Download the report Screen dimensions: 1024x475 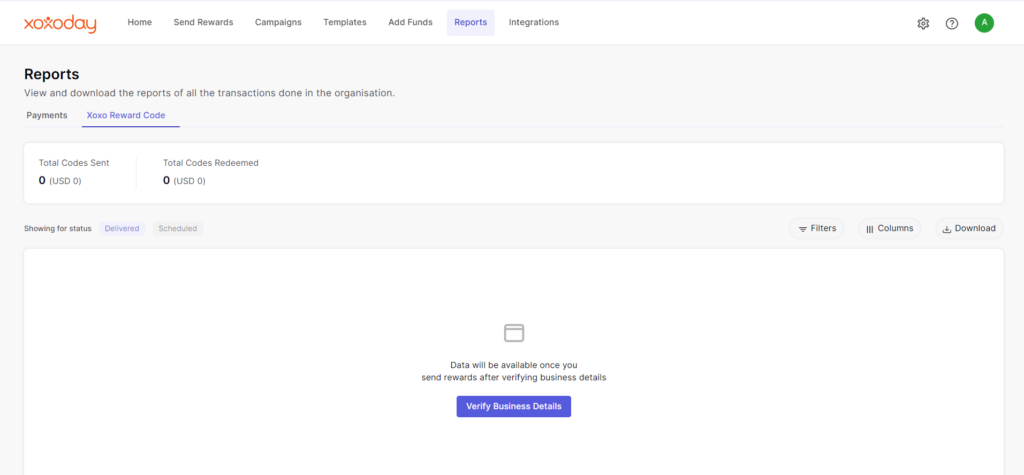pyautogui.click(x=969, y=229)
